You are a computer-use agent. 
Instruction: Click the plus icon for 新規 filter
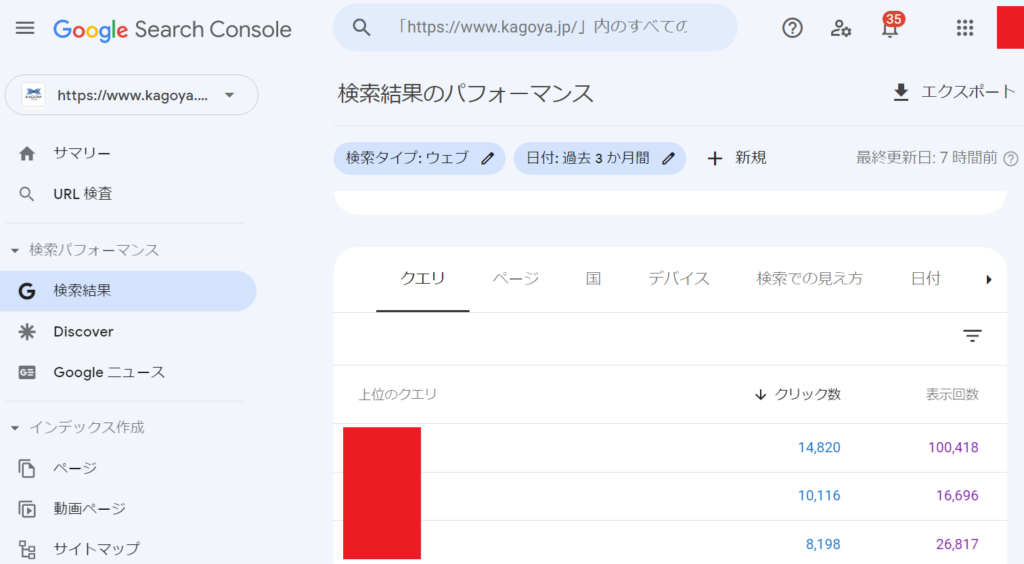[x=714, y=158]
